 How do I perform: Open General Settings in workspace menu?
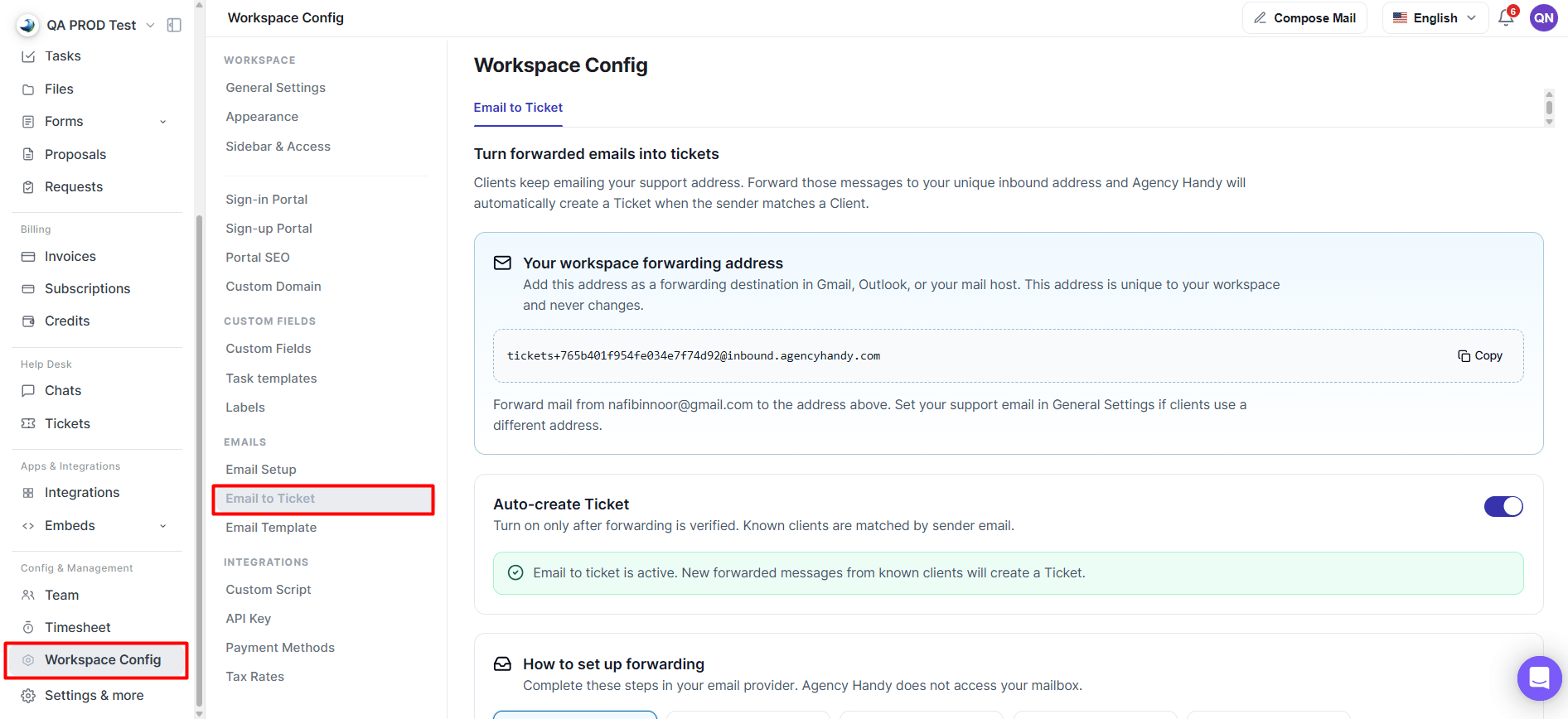pos(276,88)
